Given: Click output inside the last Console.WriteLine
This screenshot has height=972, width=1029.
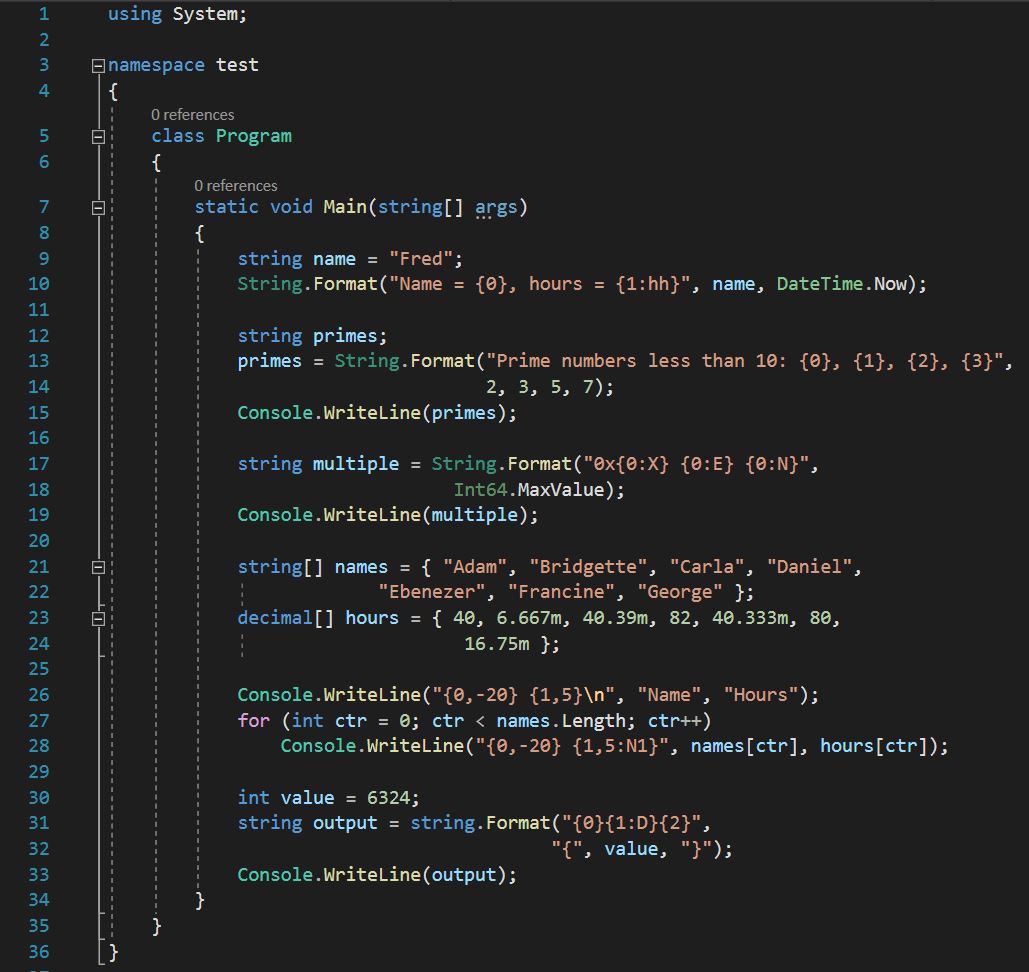Looking at the screenshot, I should point(464,875).
